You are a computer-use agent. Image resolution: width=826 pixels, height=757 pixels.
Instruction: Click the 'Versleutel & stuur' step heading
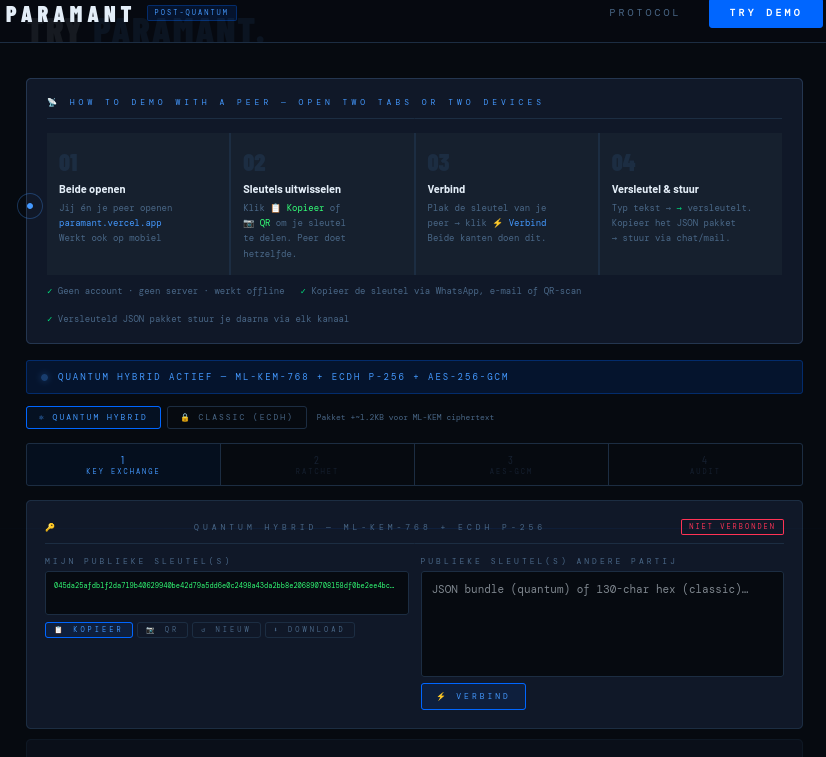655,189
